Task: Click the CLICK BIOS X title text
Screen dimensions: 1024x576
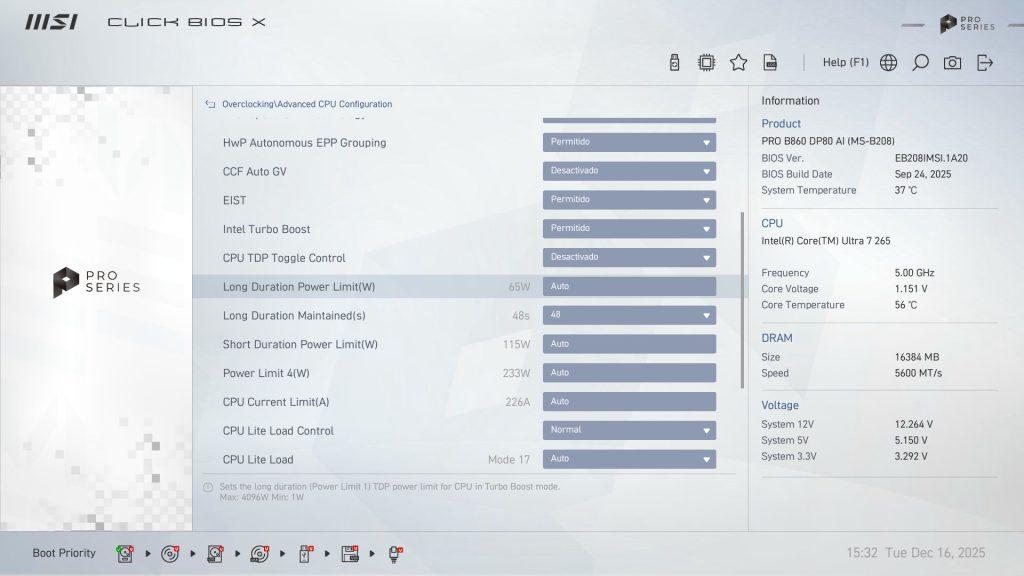Action: pyautogui.click(x=186, y=22)
